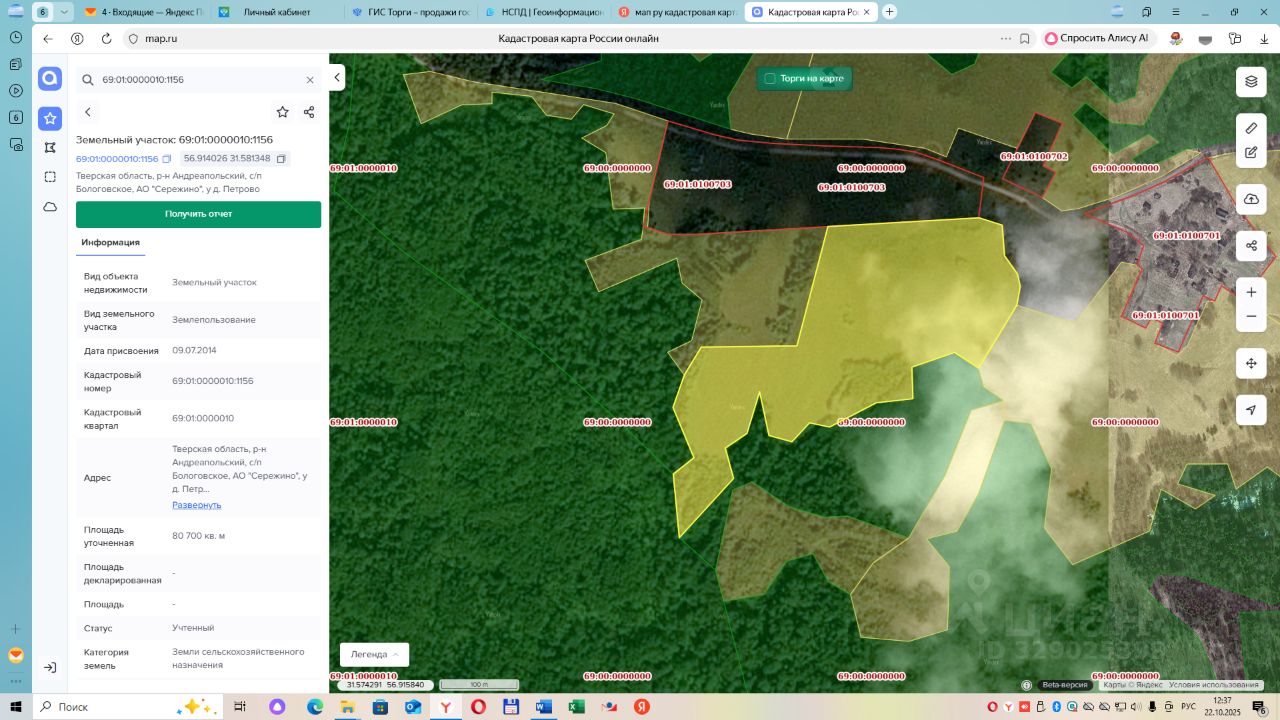Viewport: 1280px width, 720px height.
Task: Open the site logo home in sidebar
Action: point(50,79)
